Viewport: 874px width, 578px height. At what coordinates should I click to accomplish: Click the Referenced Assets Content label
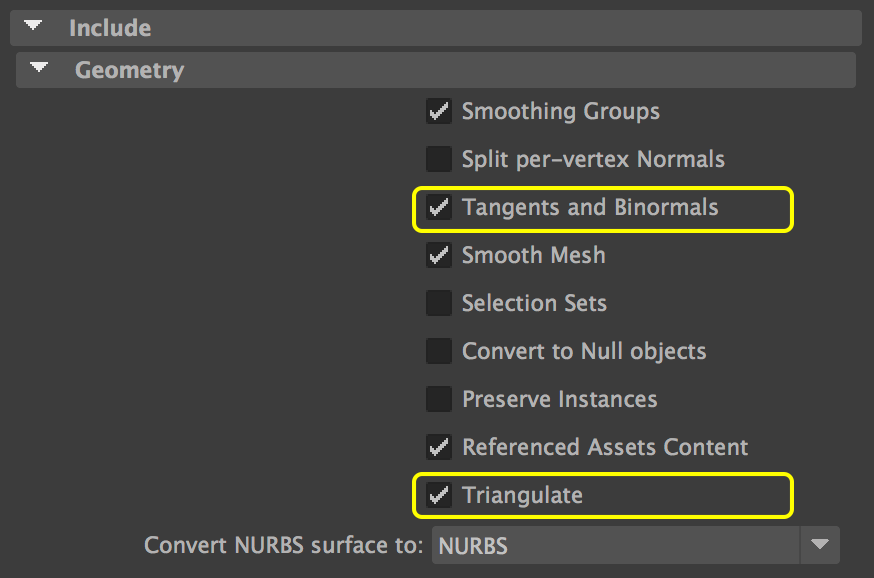605,447
